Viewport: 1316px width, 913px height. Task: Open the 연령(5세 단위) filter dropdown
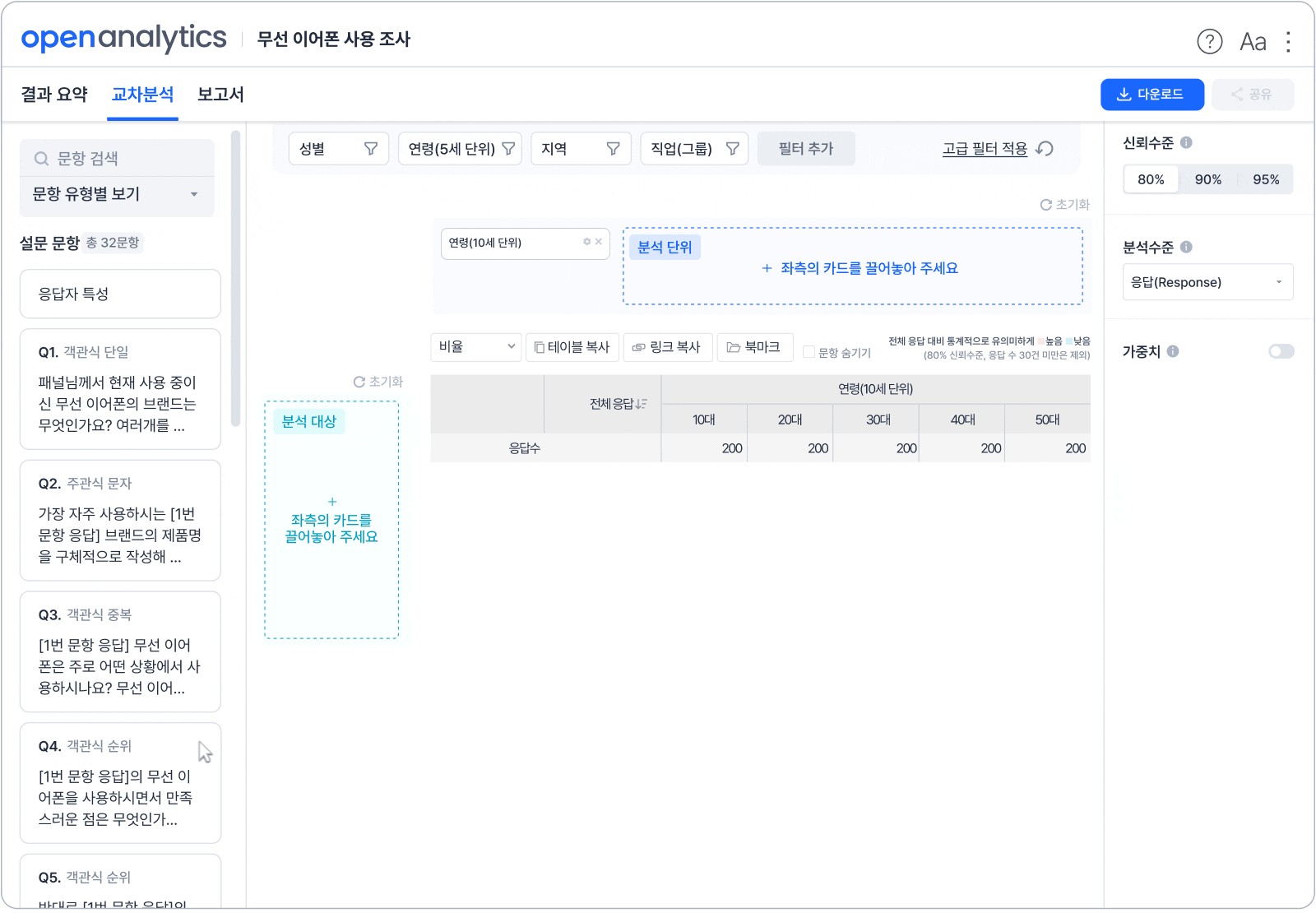tap(460, 149)
